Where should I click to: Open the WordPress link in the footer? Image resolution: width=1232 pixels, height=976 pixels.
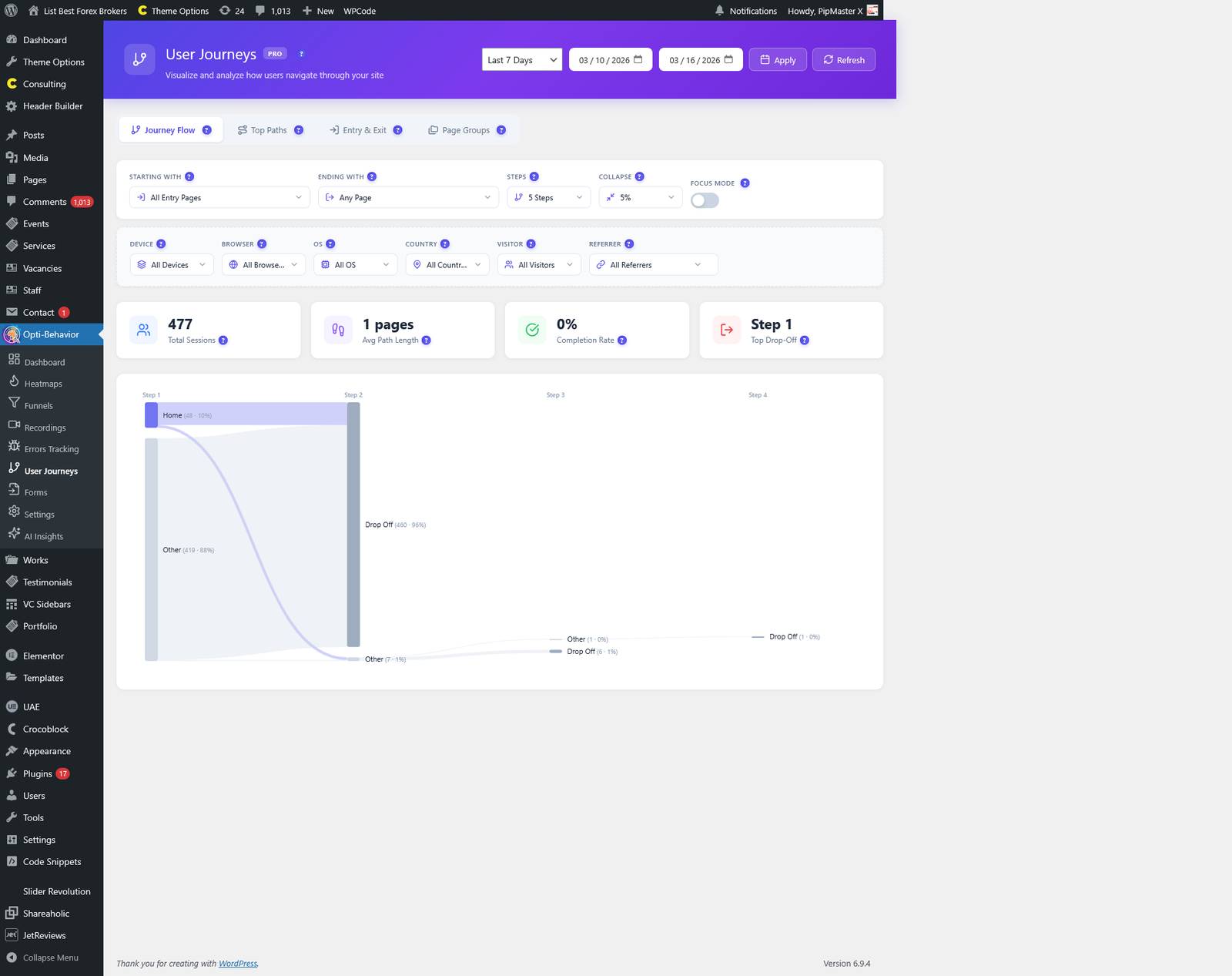(x=238, y=963)
